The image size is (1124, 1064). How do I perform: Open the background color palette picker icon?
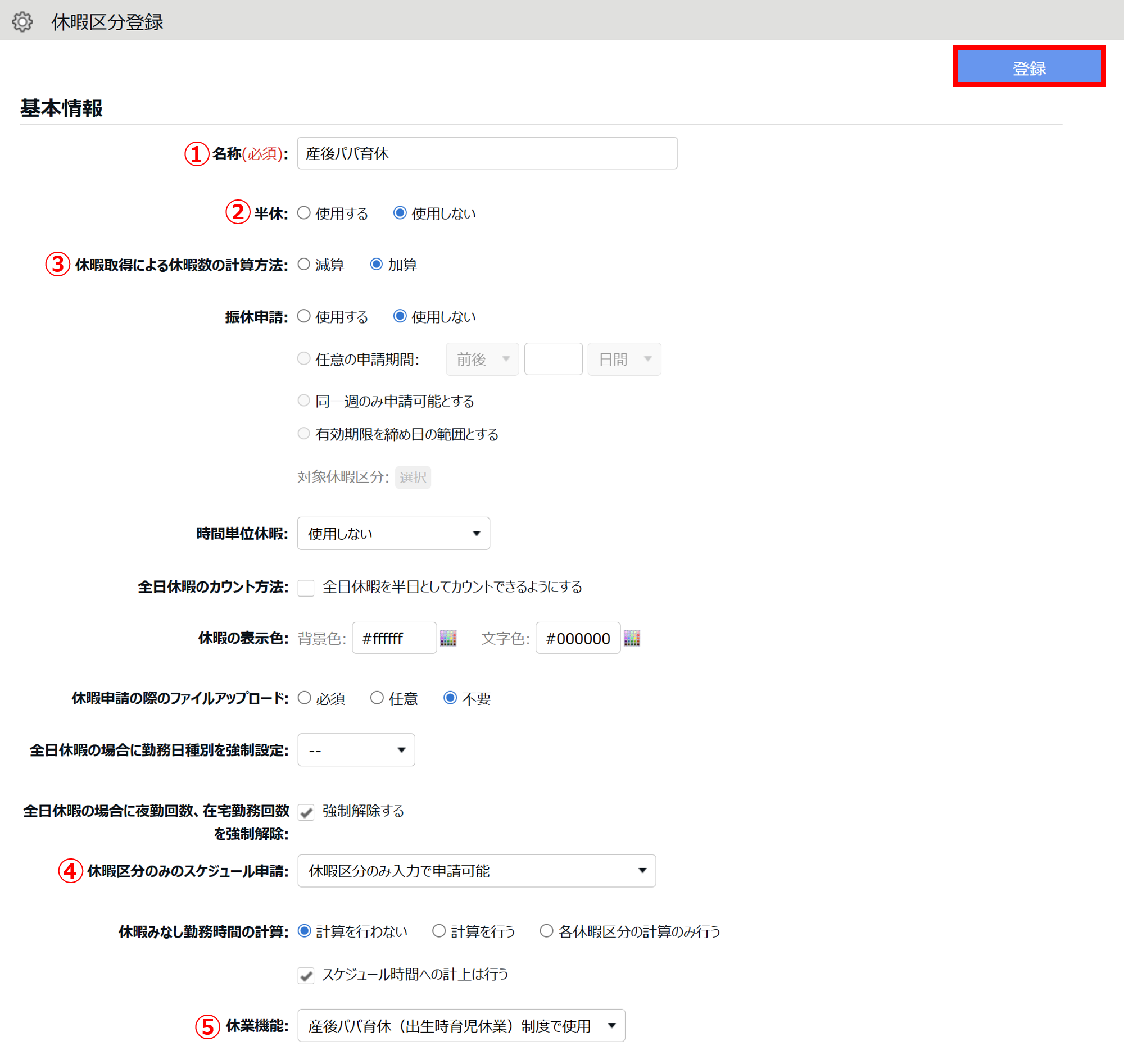pos(448,638)
